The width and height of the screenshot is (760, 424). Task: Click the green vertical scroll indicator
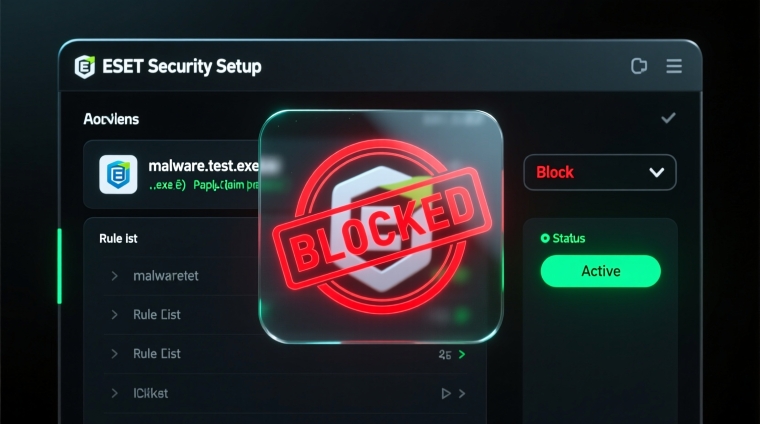pos(59,265)
